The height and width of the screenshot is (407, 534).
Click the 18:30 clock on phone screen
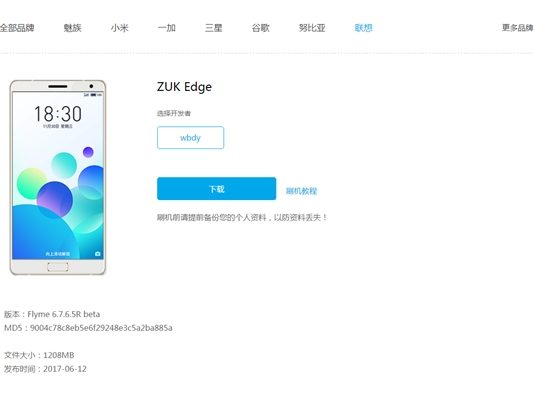[x=58, y=114]
